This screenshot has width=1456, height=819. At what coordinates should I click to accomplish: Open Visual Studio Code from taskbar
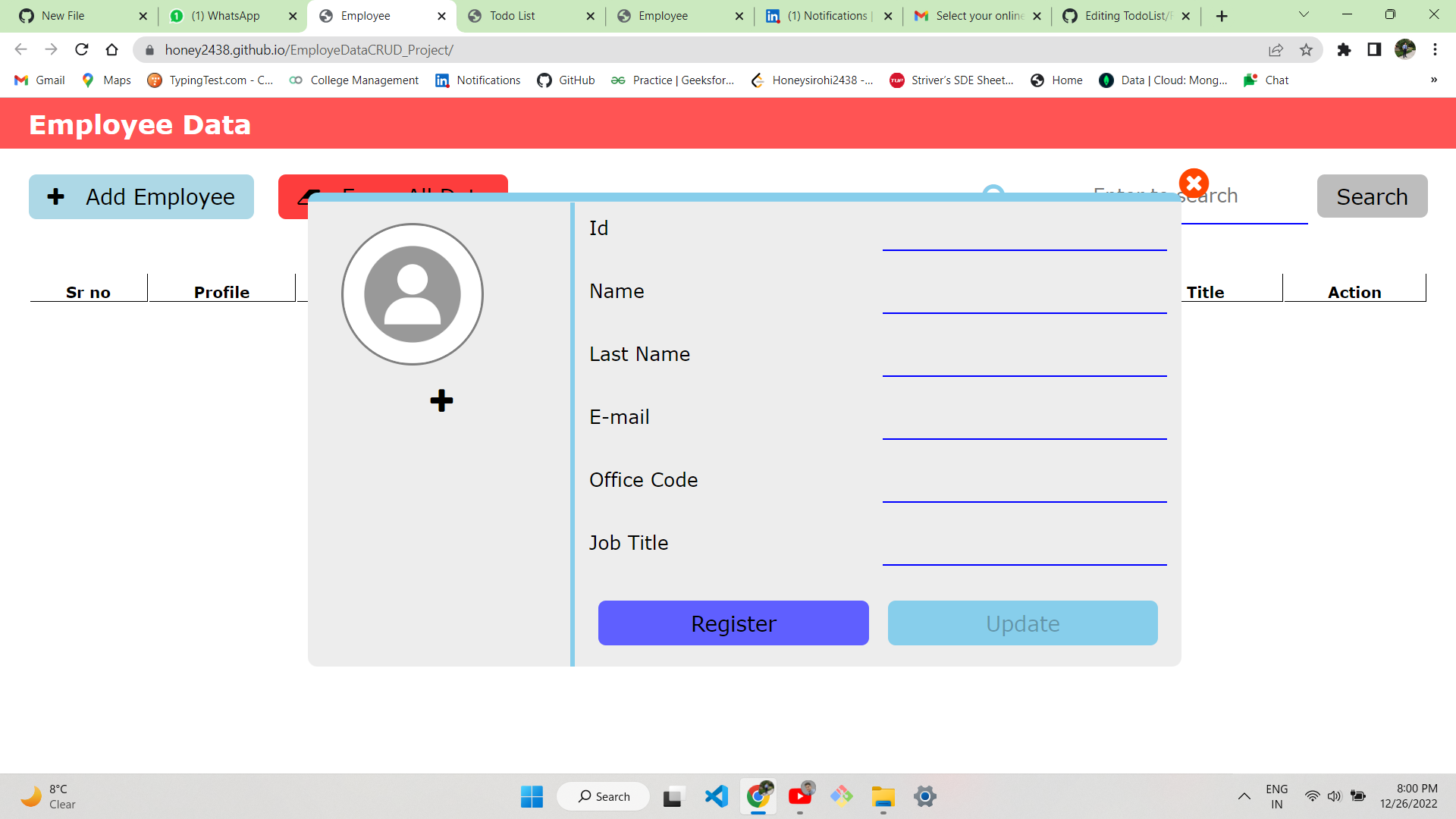tap(716, 796)
